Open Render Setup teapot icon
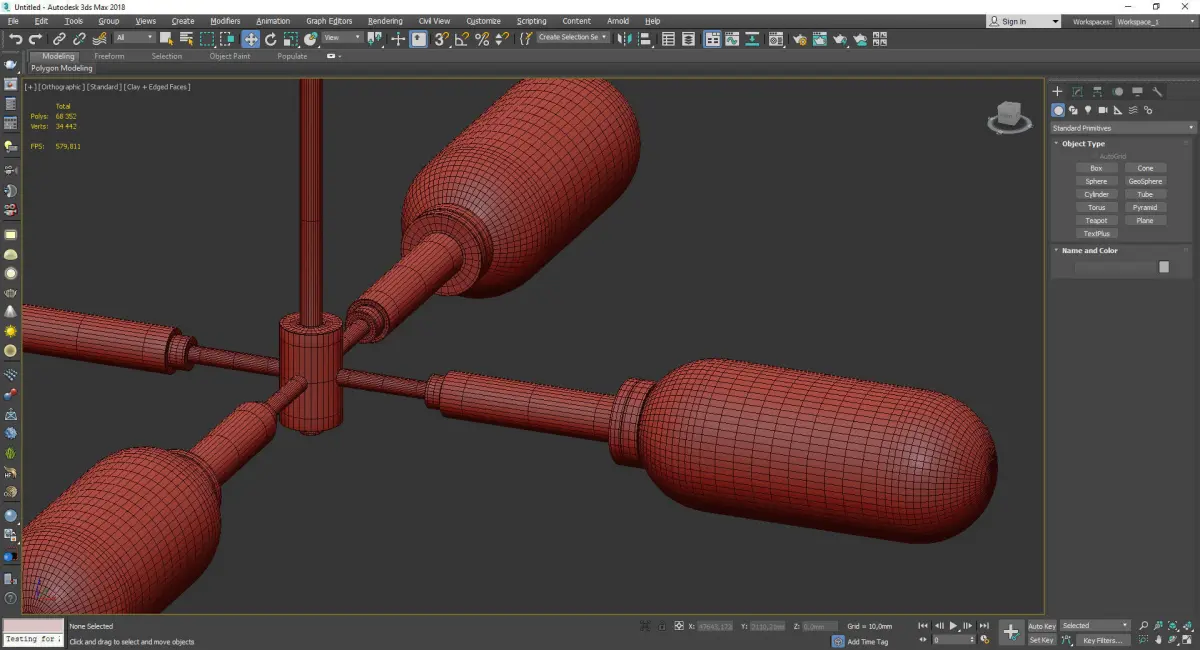The height and width of the screenshot is (650, 1200). 799,39
